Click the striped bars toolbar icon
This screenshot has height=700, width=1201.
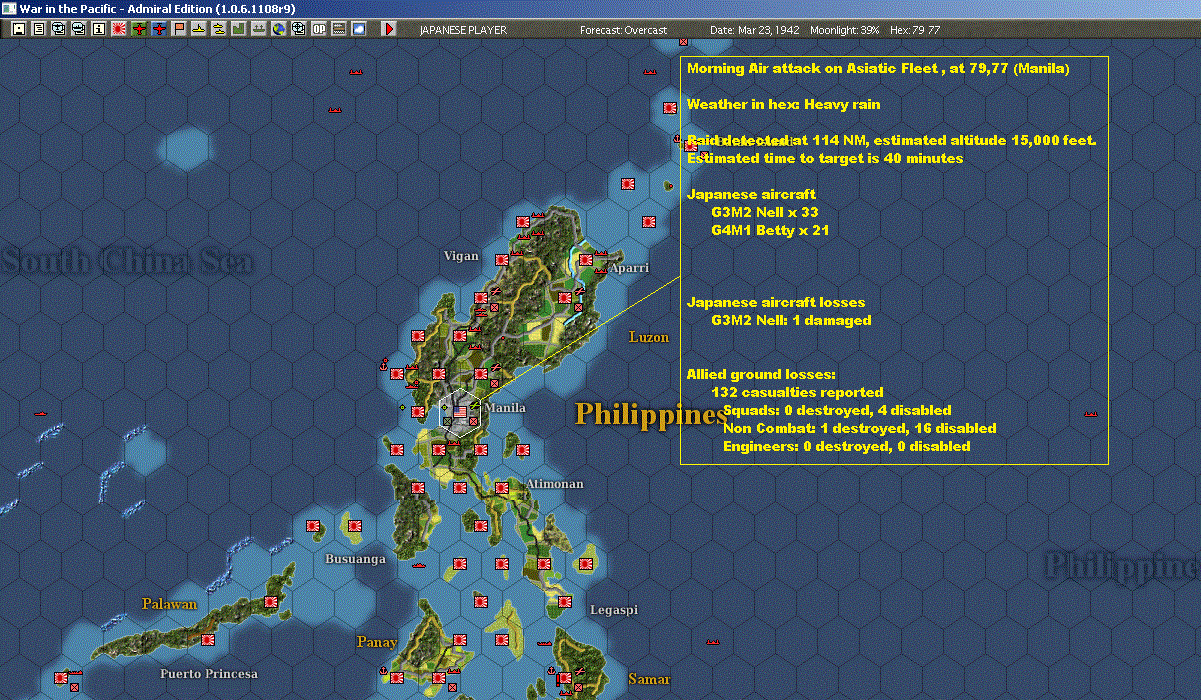tap(338, 29)
